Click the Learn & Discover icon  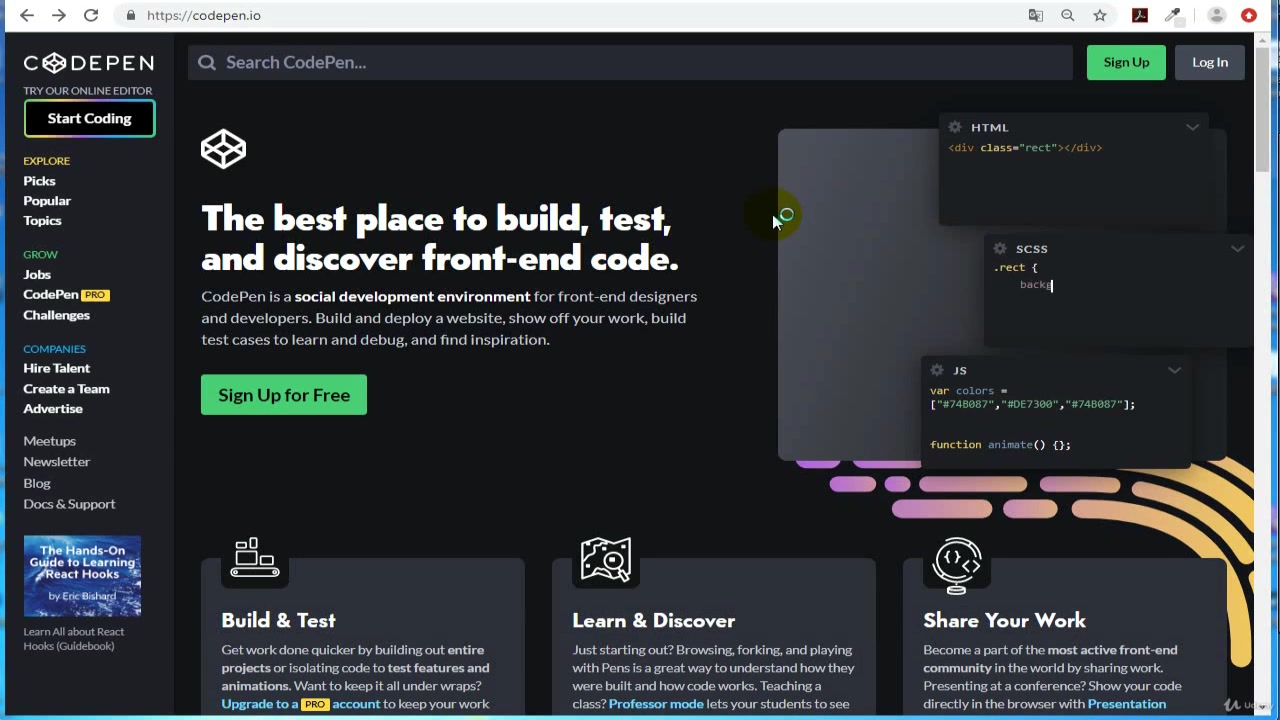click(x=606, y=559)
